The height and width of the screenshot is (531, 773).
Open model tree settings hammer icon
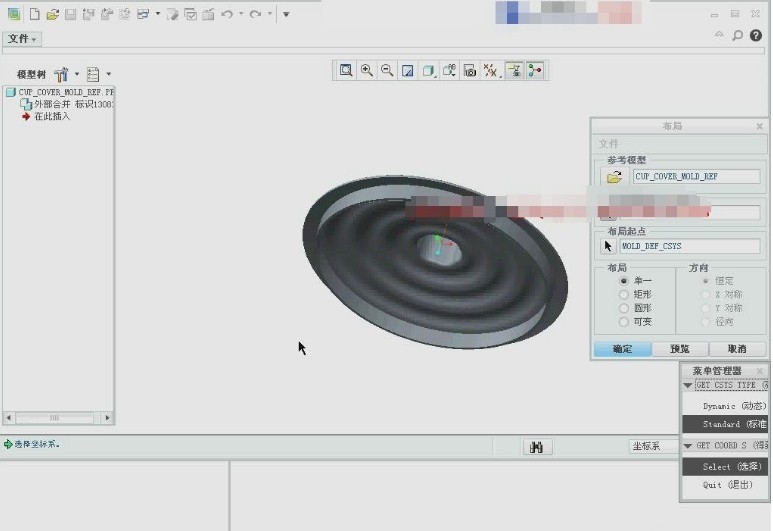click(x=61, y=74)
